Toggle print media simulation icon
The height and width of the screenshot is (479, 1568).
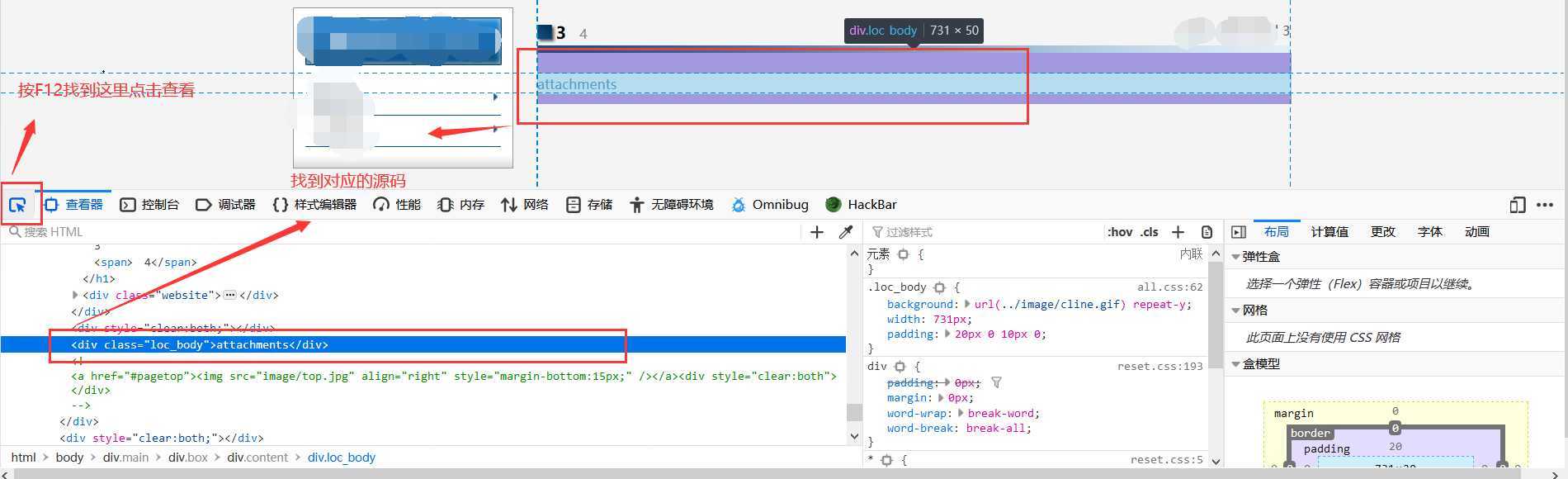[x=1207, y=232]
